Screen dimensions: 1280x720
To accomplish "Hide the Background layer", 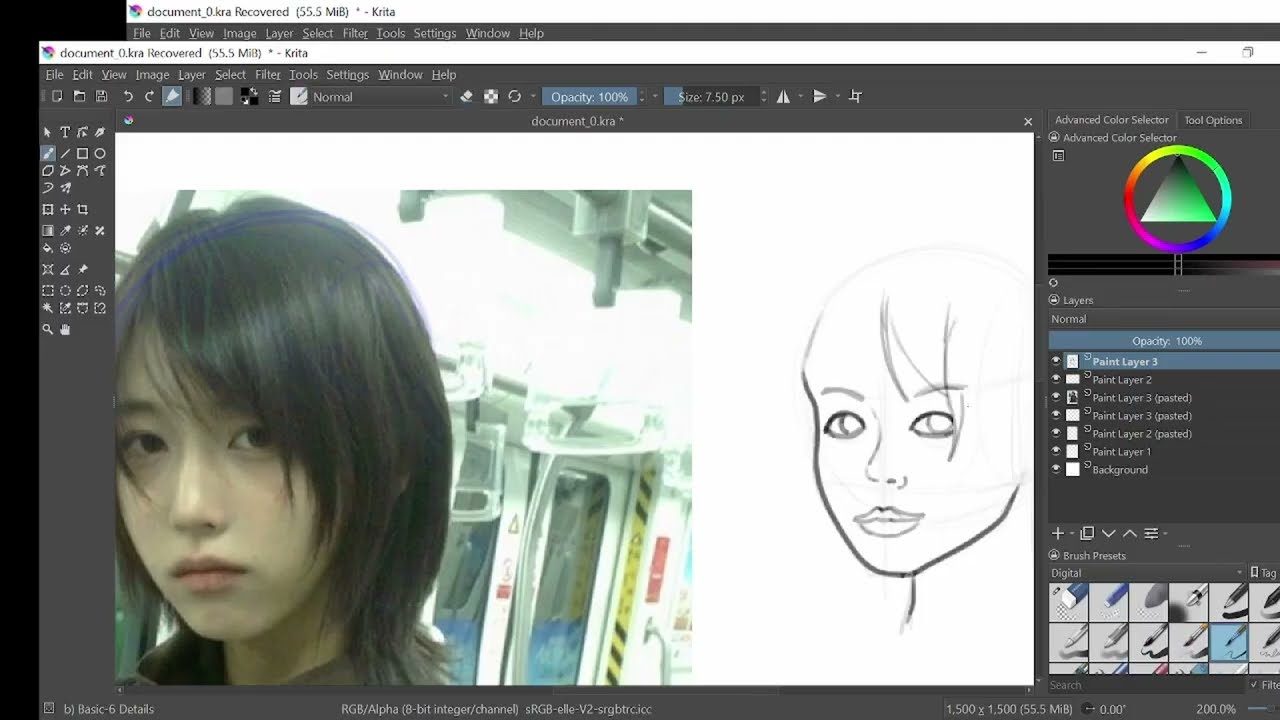I will [x=1056, y=470].
